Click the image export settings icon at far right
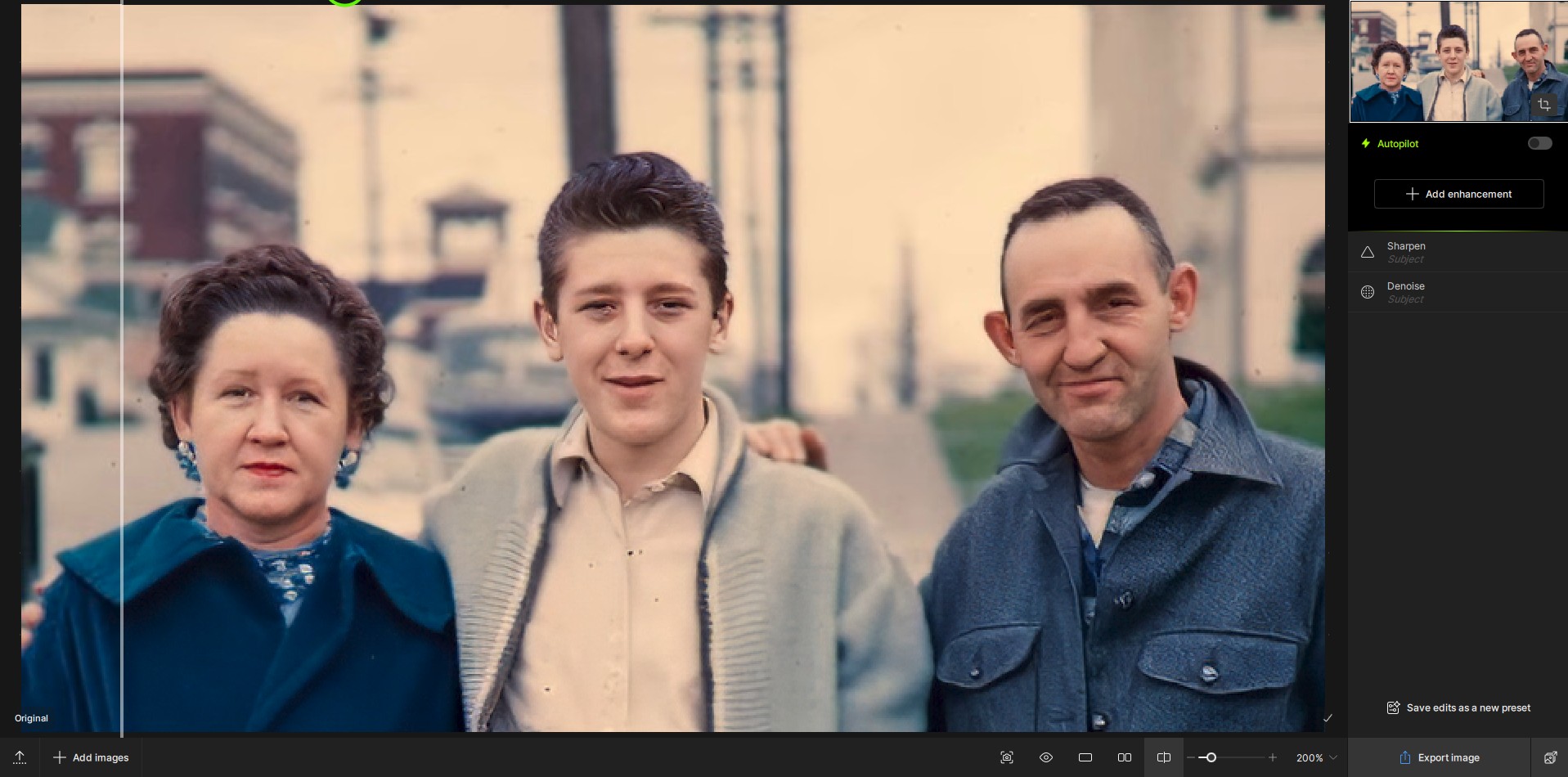Image resolution: width=1568 pixels, height=777 pixels. pyautogui.click(x=1549, y=757)
